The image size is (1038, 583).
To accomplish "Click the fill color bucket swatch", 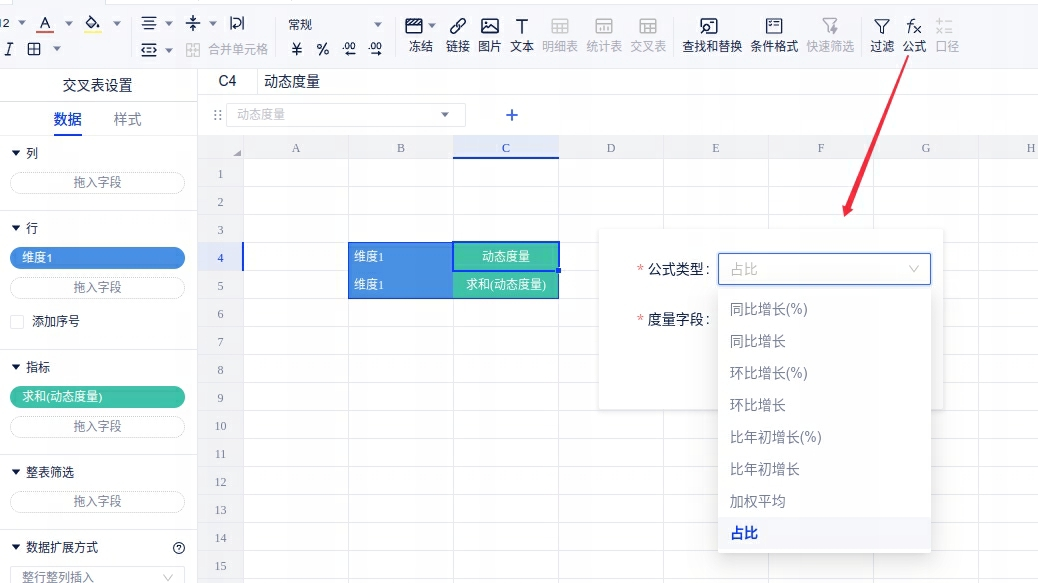I will click(93, 24).
